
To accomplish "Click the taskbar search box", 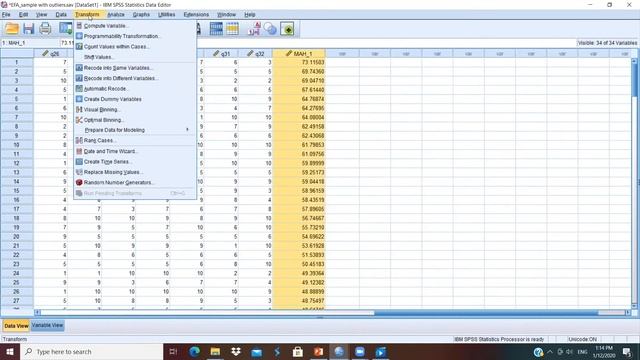I will [91, 351].
